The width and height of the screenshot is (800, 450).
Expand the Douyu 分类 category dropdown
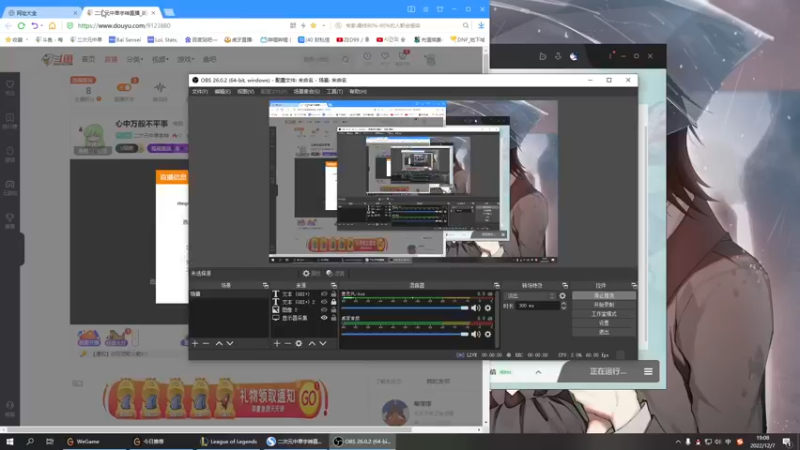pos(135,60)
